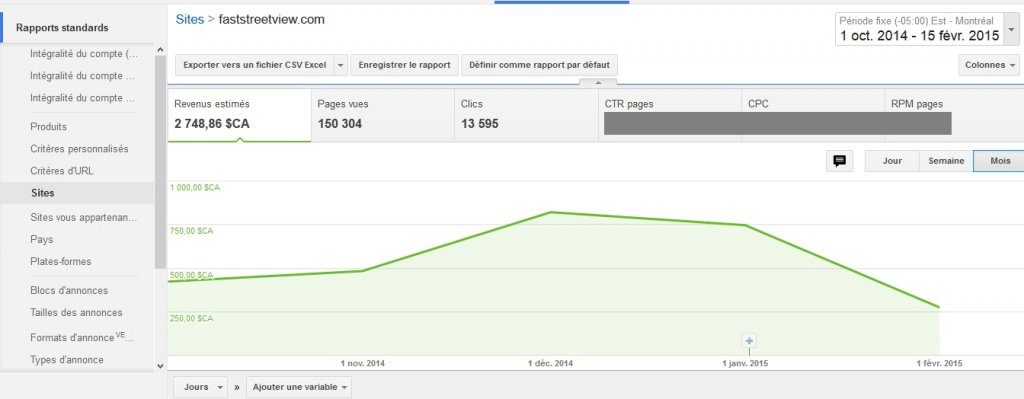Open the Colonnes dropdown
The width and height of the screenshot is (1024, 399).
pos(989,65)
